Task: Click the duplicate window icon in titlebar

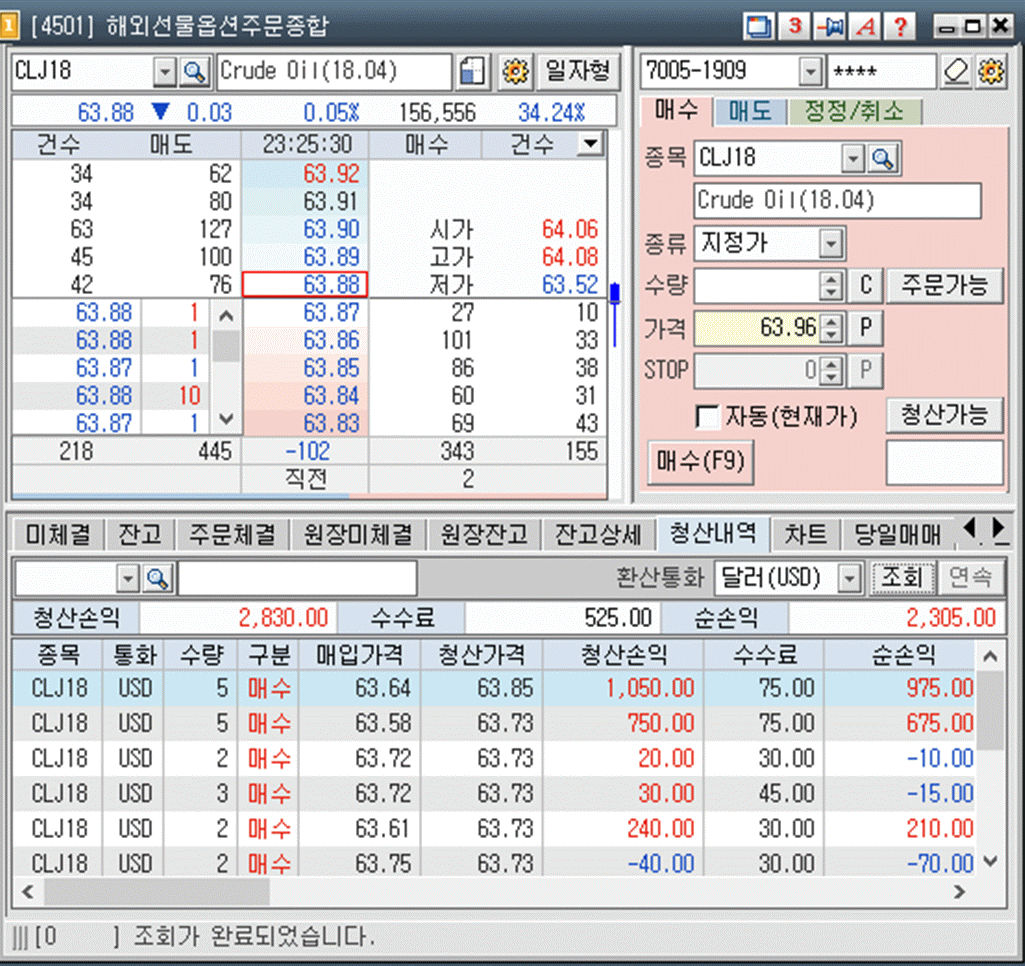Action: coord(758,27)
